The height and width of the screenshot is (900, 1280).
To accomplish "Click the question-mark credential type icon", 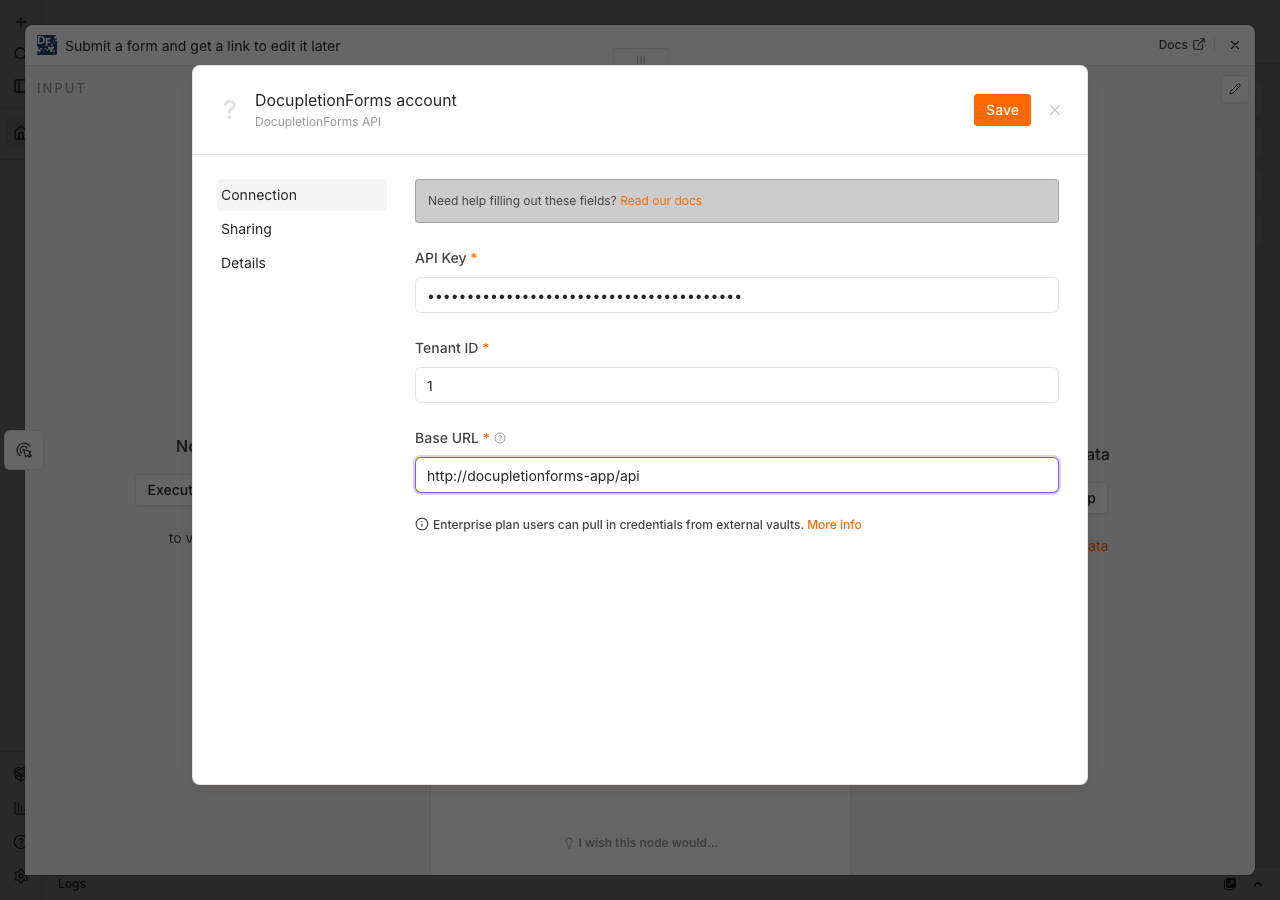I will pos(230,110).
